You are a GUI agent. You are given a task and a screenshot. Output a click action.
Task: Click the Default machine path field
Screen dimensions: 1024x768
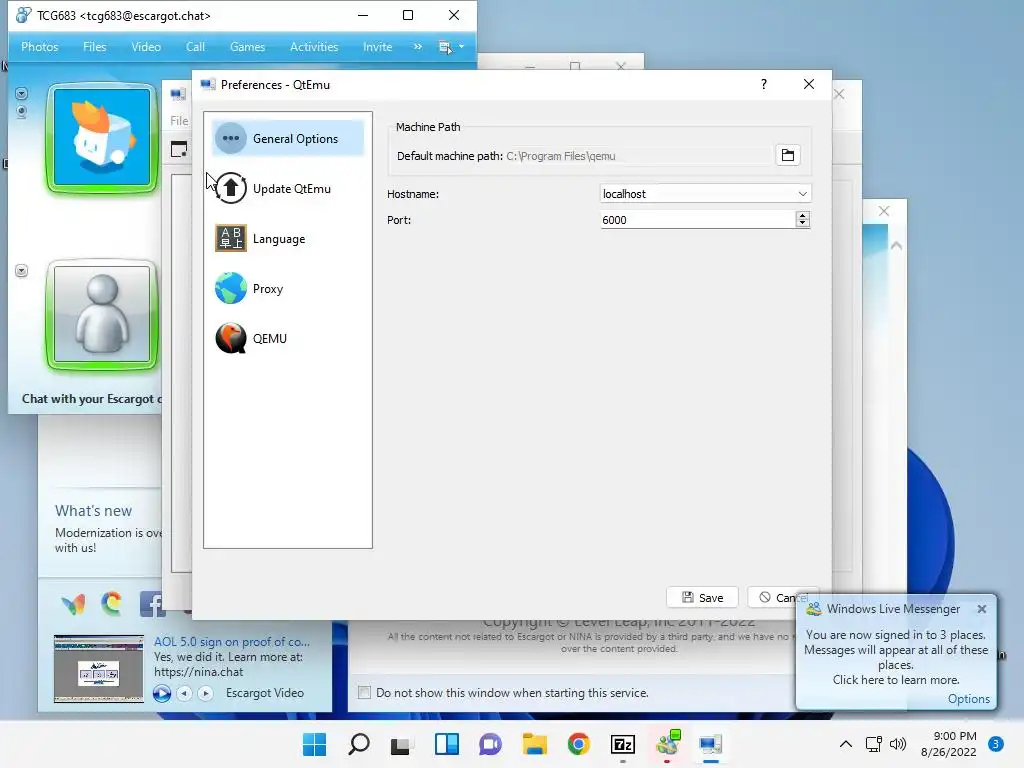pyautogui.click(x=638, y=156)
